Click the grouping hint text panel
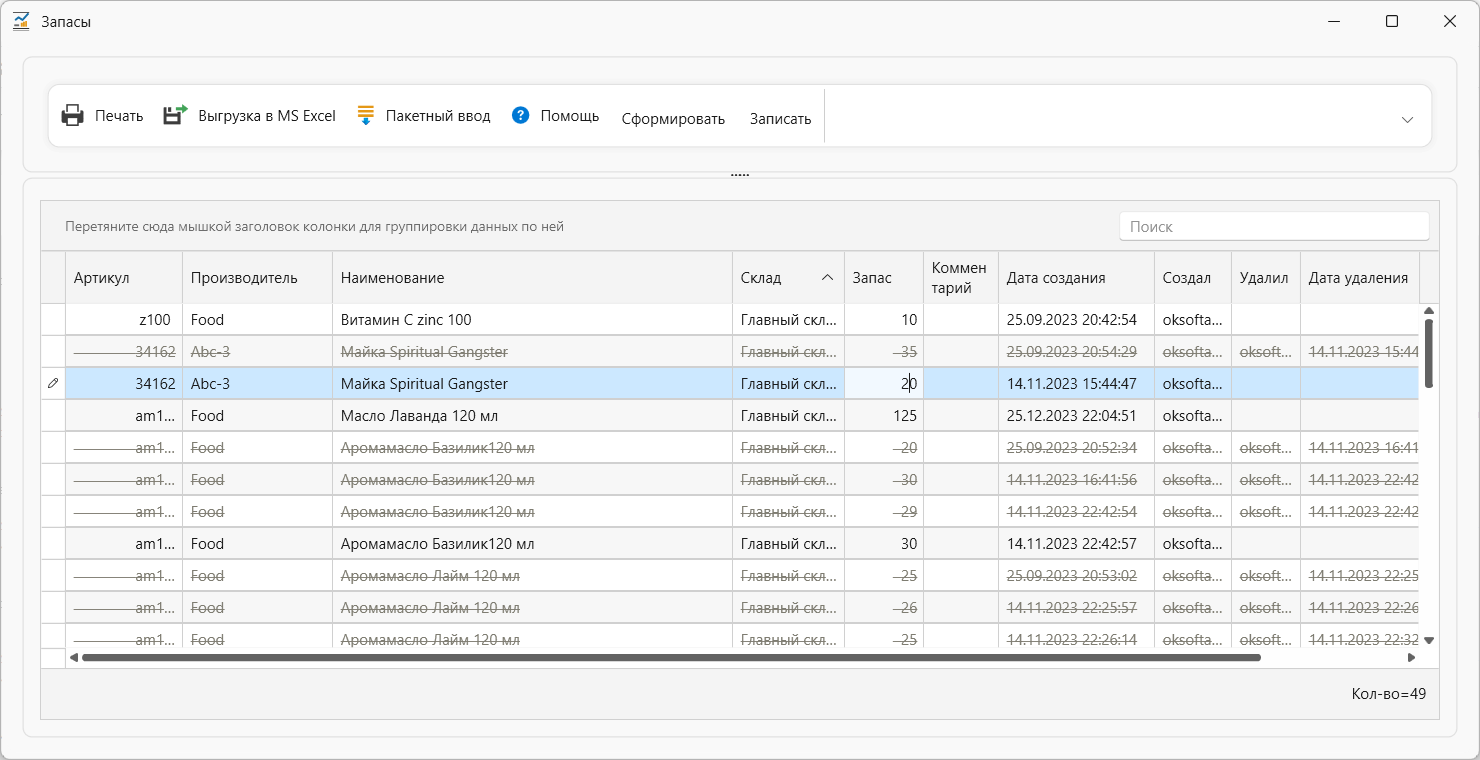Viewport: 1480px width, 760px height. pyautogui.click(x=314, y=226)
